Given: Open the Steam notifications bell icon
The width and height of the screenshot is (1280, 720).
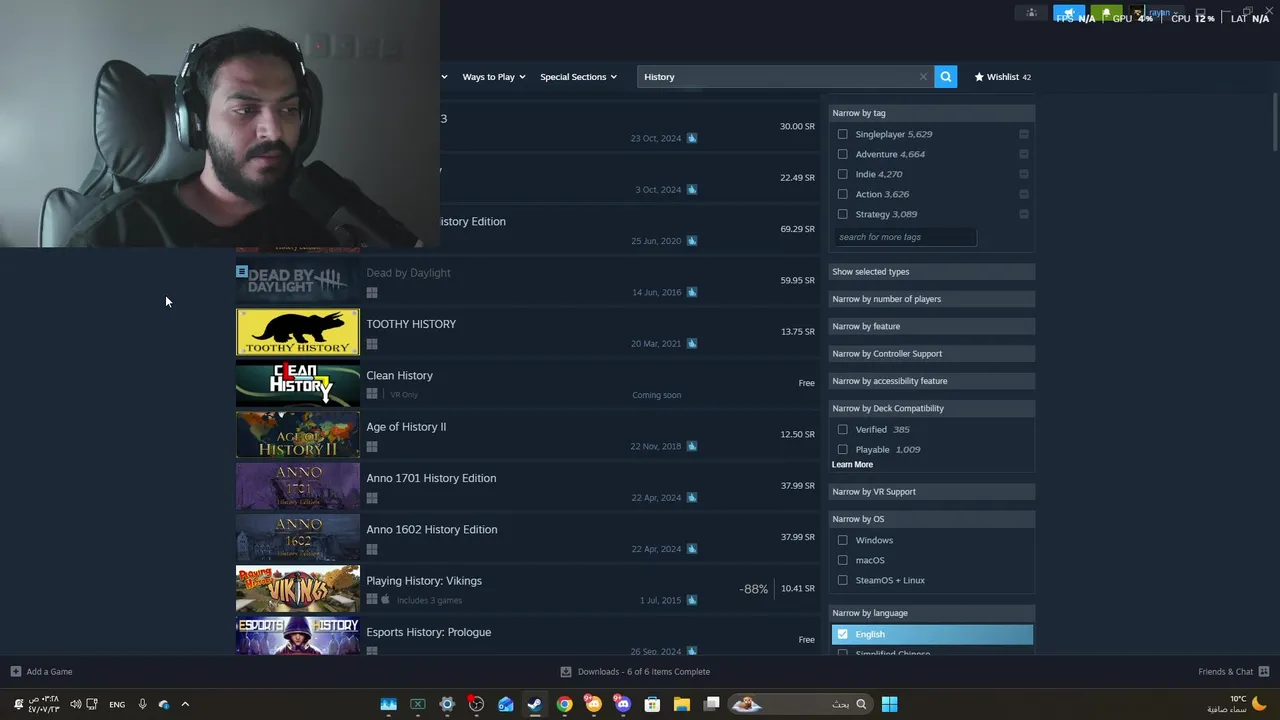Looking at the screenshot, I should (x=1105, y=13).
